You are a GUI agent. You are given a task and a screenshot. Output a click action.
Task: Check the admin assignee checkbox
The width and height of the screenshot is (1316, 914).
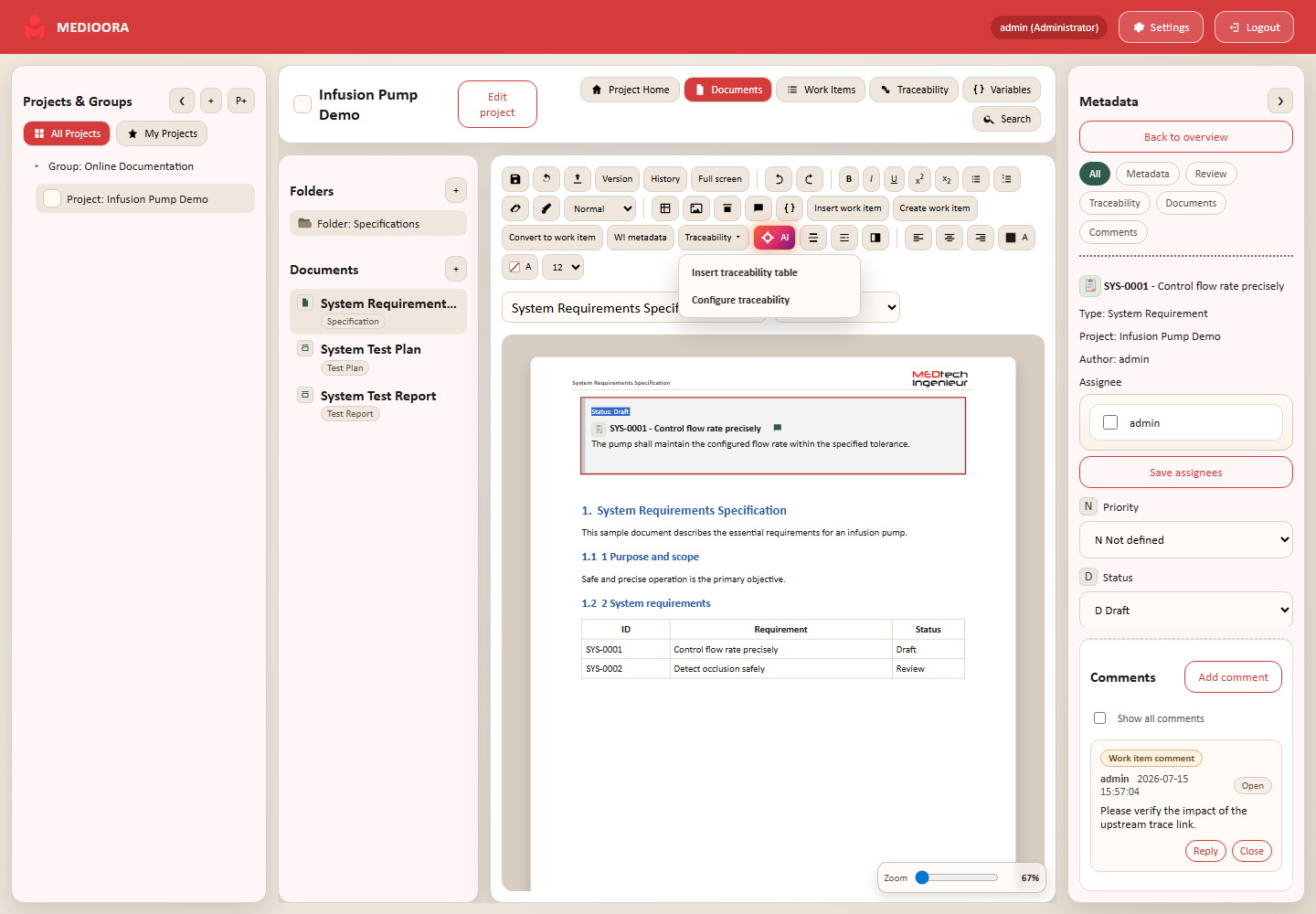[x=1110, y=422]
